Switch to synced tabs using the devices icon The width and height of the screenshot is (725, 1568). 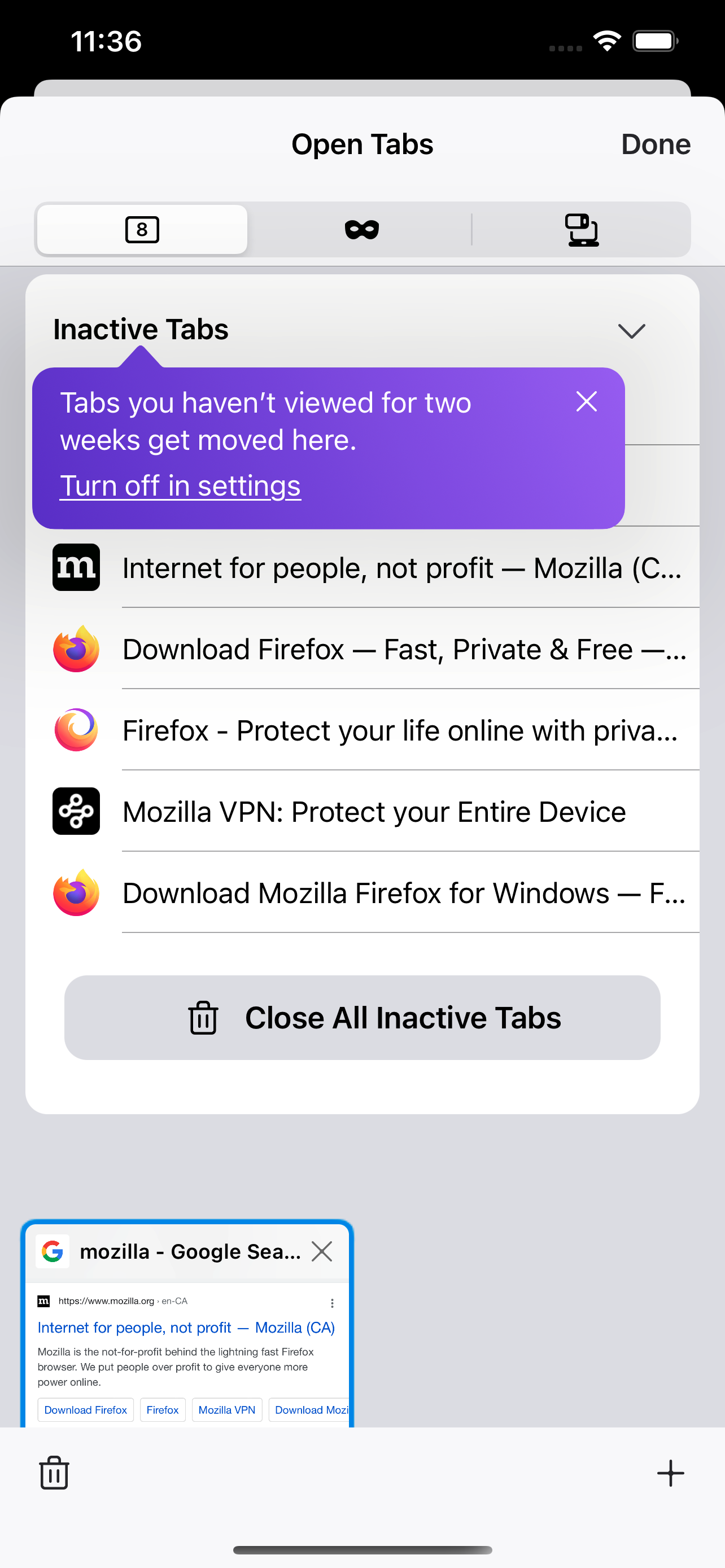tap(583, 230)
